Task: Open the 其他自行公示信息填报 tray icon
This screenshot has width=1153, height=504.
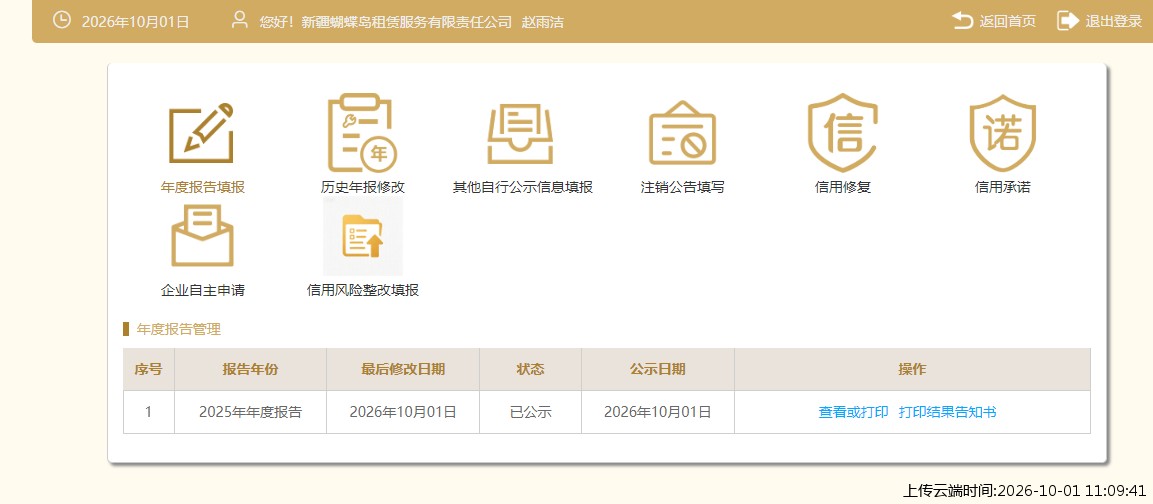Action: click(521, 133)
